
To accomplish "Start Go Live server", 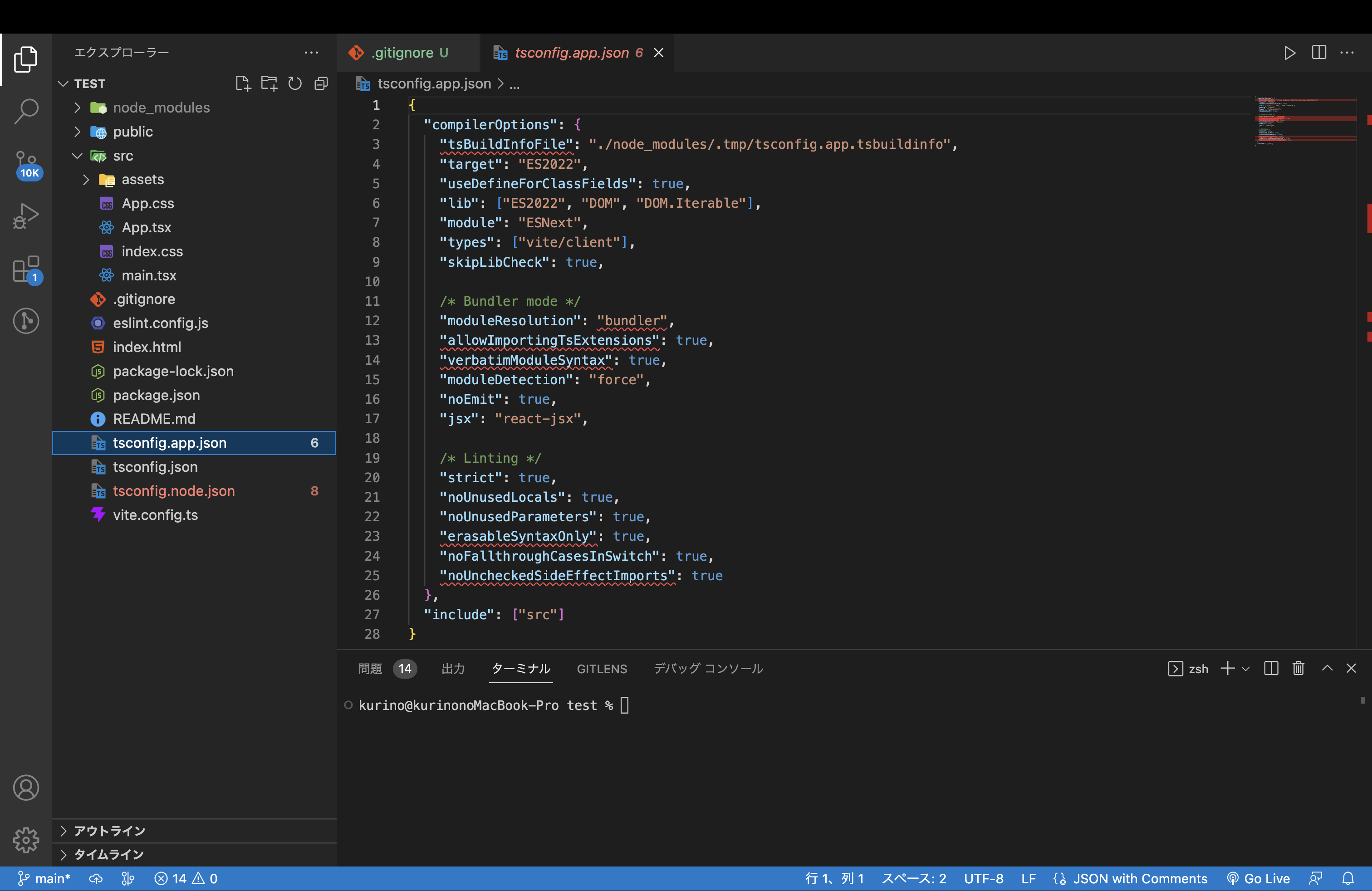I will click(x=1258, y=878).
